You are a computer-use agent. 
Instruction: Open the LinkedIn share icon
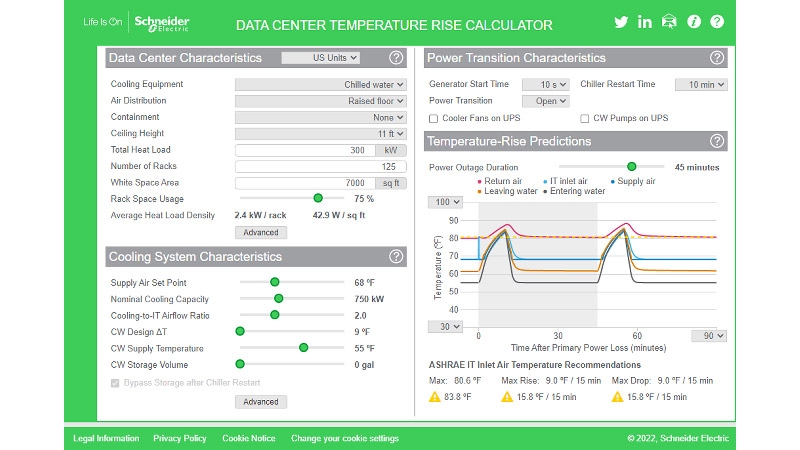[x=644, y=21]
